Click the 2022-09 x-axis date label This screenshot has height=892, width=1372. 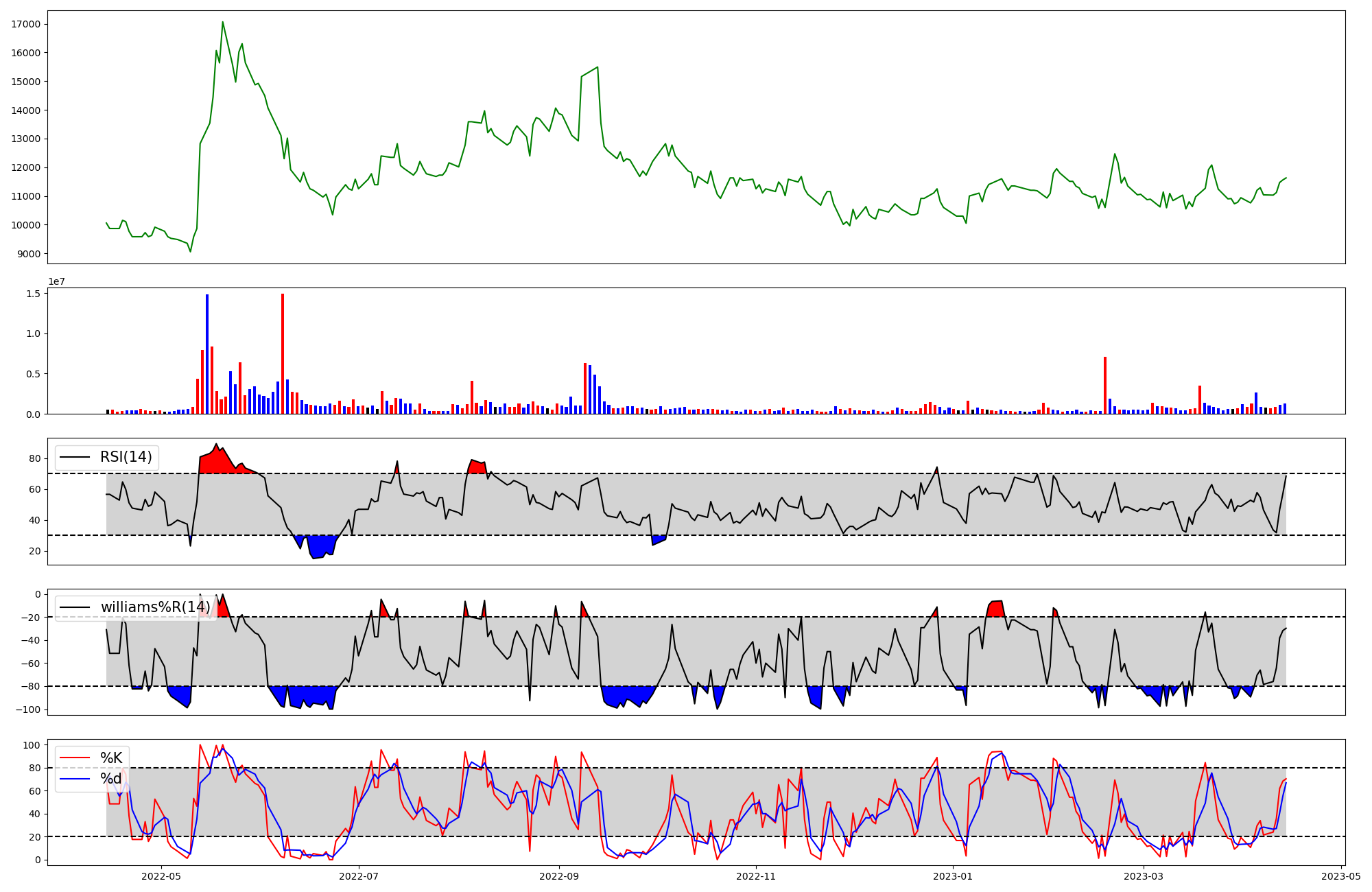(559, 876)
